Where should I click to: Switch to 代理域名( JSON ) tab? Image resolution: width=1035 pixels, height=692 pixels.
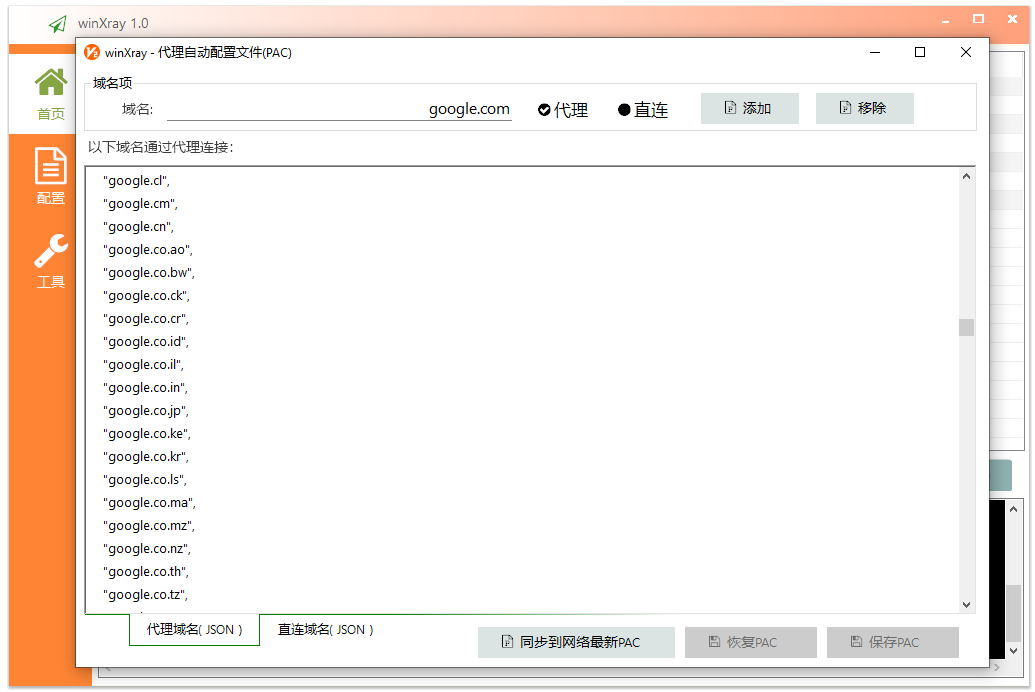pos(194,630)
